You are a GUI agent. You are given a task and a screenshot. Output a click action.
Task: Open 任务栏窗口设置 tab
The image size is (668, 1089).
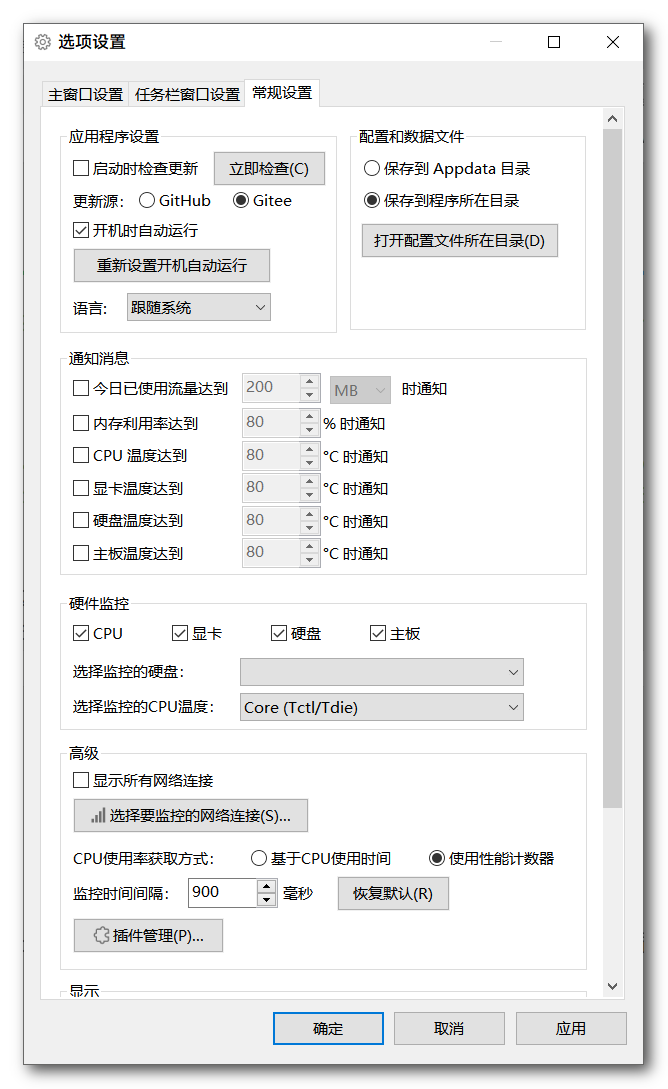187,94
